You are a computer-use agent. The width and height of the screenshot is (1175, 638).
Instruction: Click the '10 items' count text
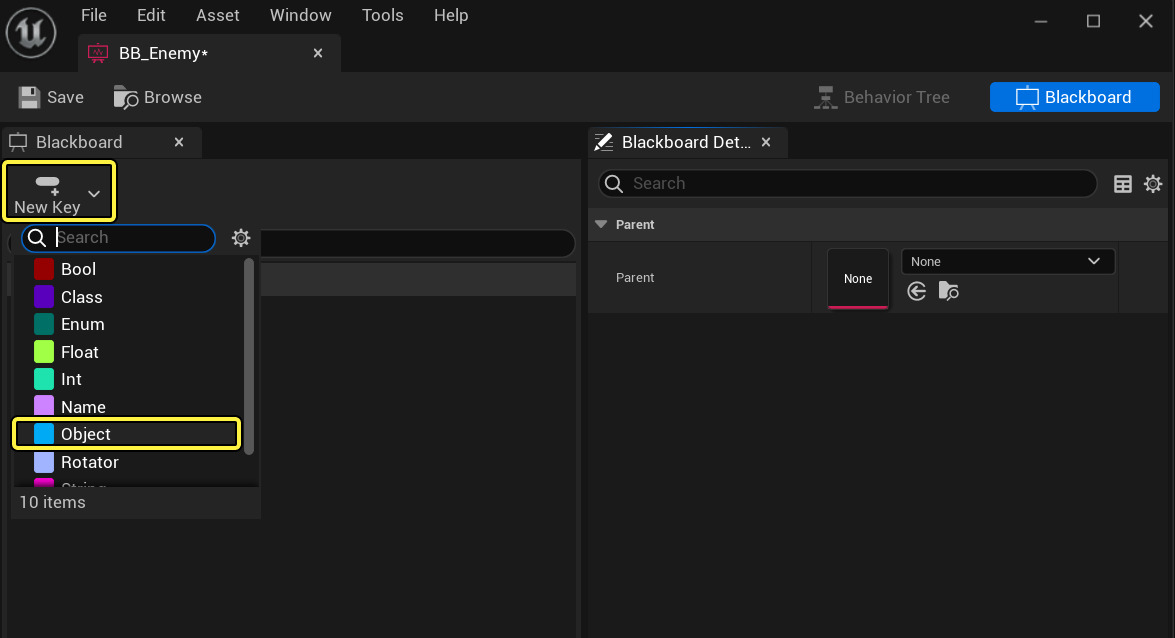(52, 502)
